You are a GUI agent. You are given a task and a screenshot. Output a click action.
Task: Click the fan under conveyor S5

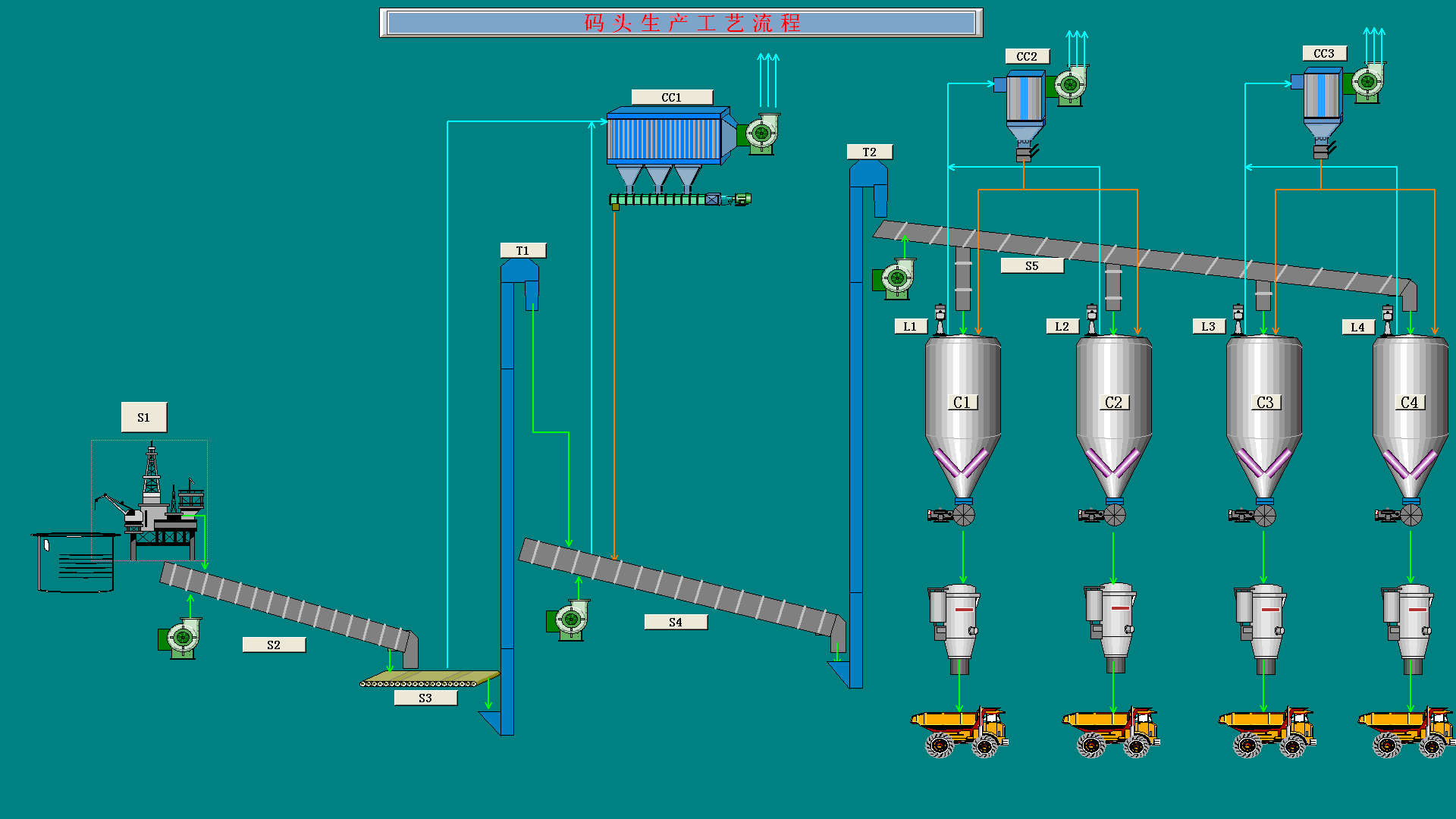[x=896, y=279]
